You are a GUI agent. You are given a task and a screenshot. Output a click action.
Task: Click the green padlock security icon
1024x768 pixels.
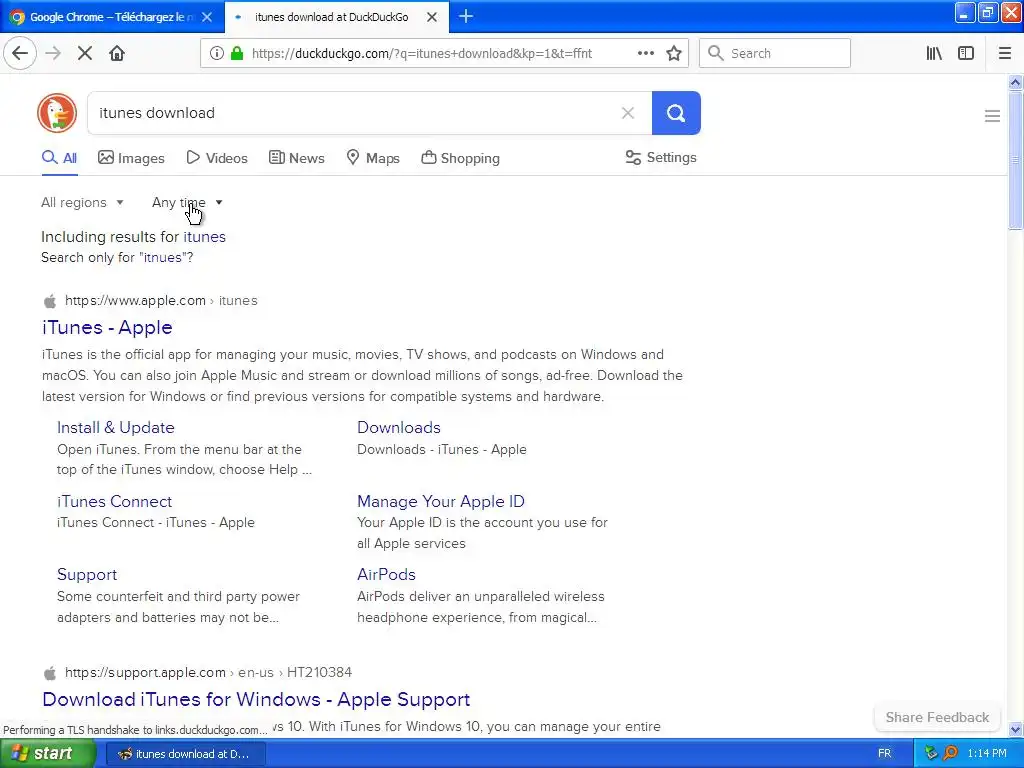click(x=237, y=54)
